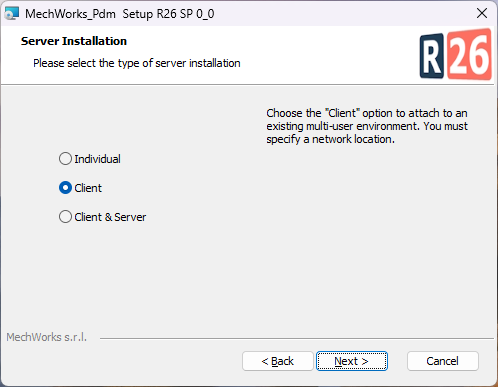Screen dimensions: 498x387
Task: Close the MechWorks_Pdm Setup window
Action: click(x=482, y=13)
